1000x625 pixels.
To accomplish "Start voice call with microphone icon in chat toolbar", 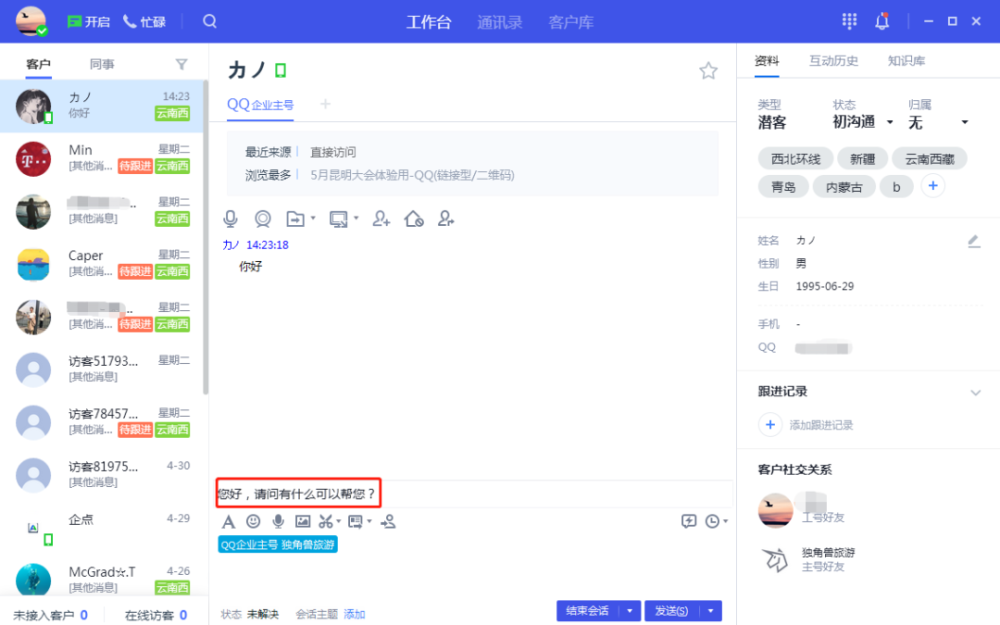I will pyautogui.click(x=230, y=219).
